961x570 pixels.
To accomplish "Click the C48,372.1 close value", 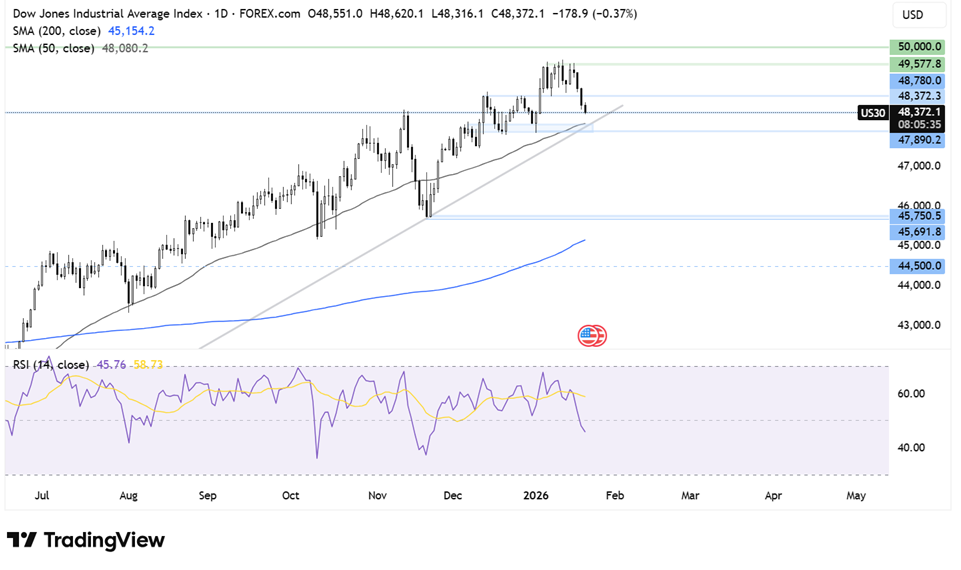I will [518, 13].
